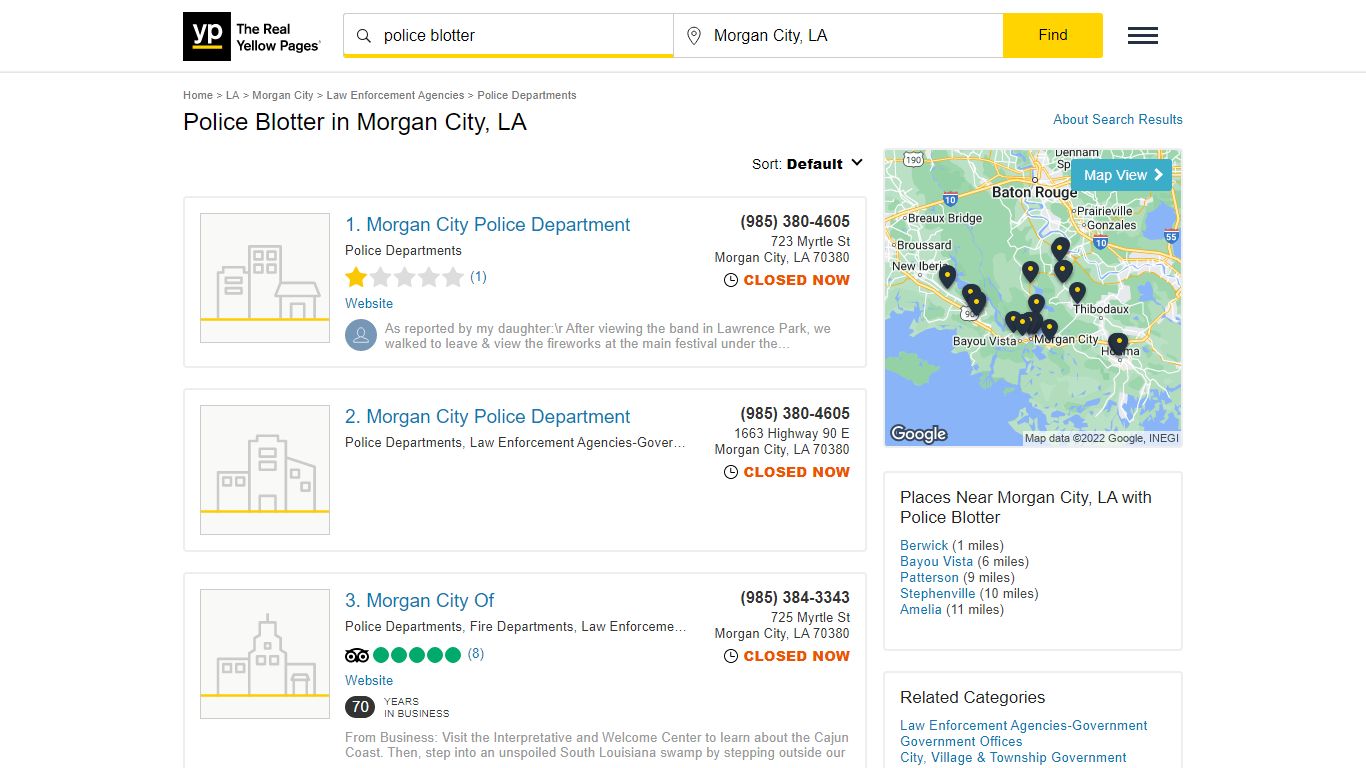Open the Sort Default dropdown
Screen dimensions: 1366x768
tap(808, 164)
